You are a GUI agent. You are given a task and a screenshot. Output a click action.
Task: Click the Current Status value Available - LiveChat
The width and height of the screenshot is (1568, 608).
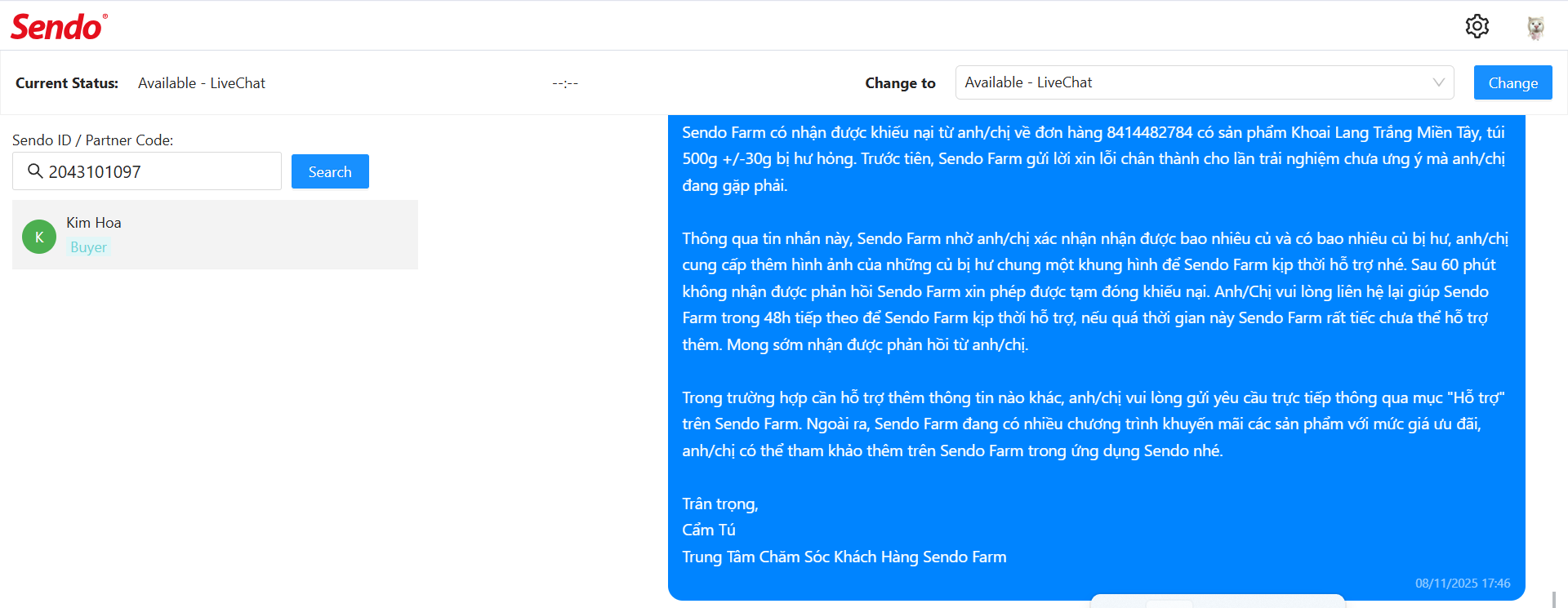202,83
